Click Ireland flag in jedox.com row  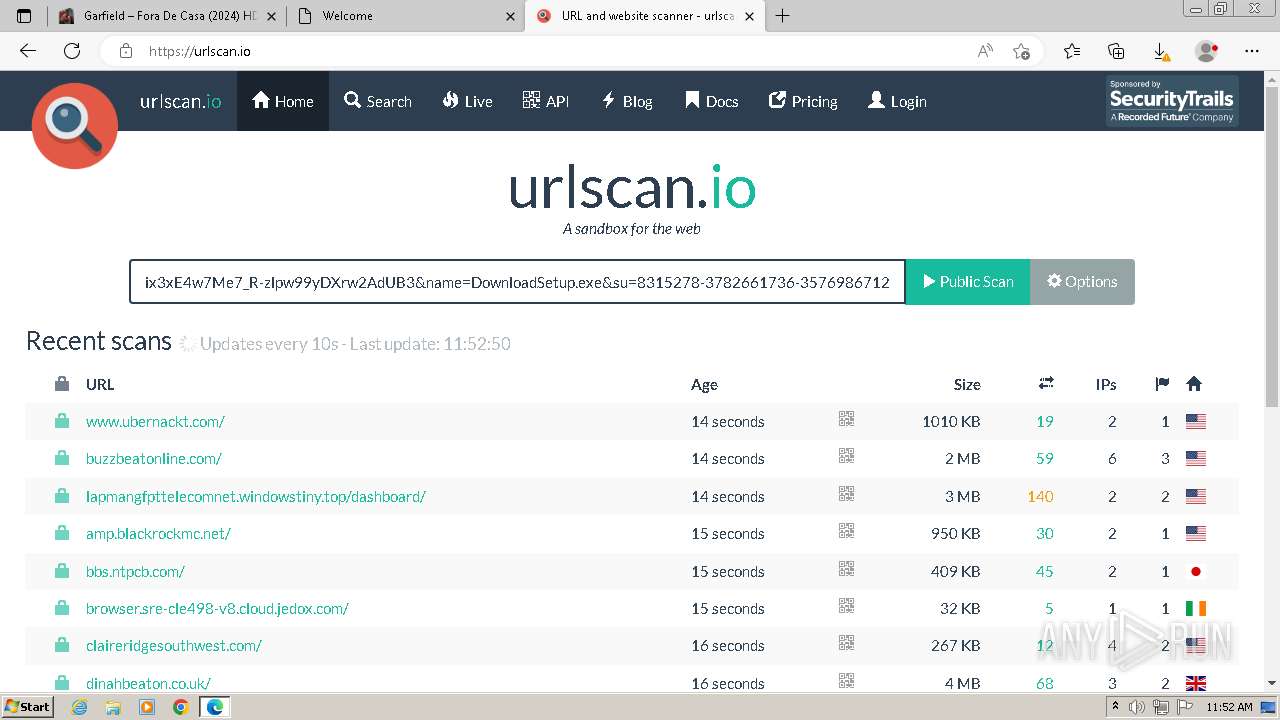pyautogui.click(x=1195, y=609)
